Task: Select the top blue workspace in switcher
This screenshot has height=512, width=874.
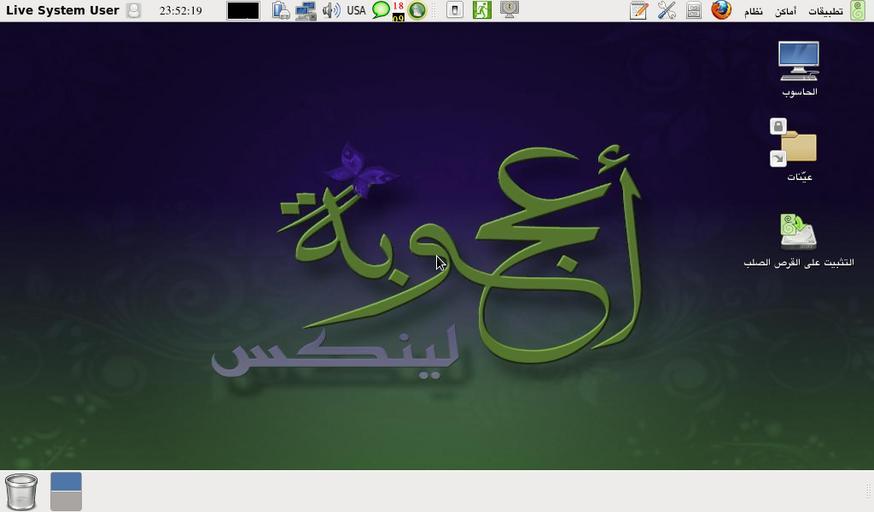Action: [x=66, y=482]
